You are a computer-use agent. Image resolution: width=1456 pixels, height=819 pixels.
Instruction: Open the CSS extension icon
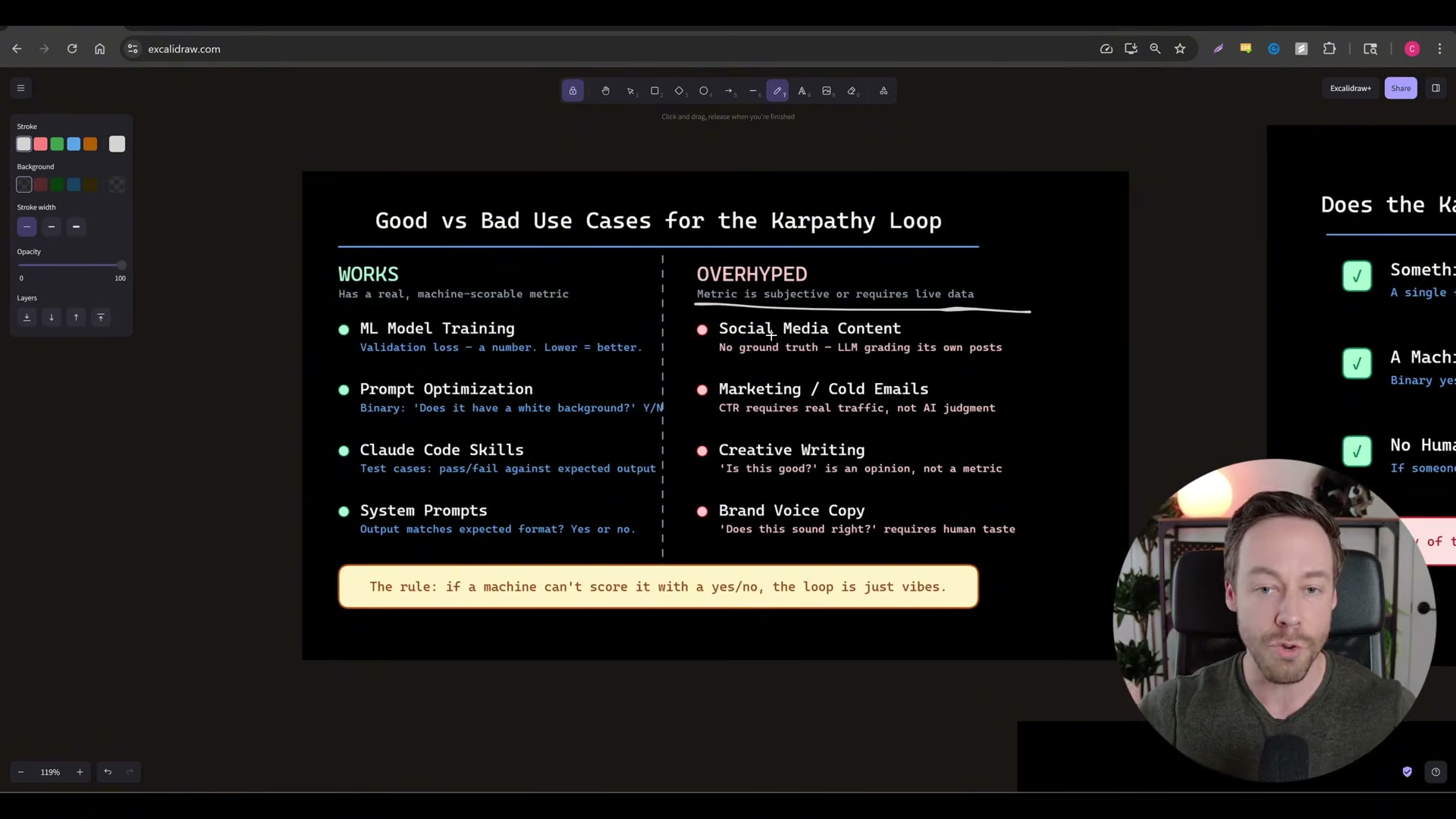1246,49
